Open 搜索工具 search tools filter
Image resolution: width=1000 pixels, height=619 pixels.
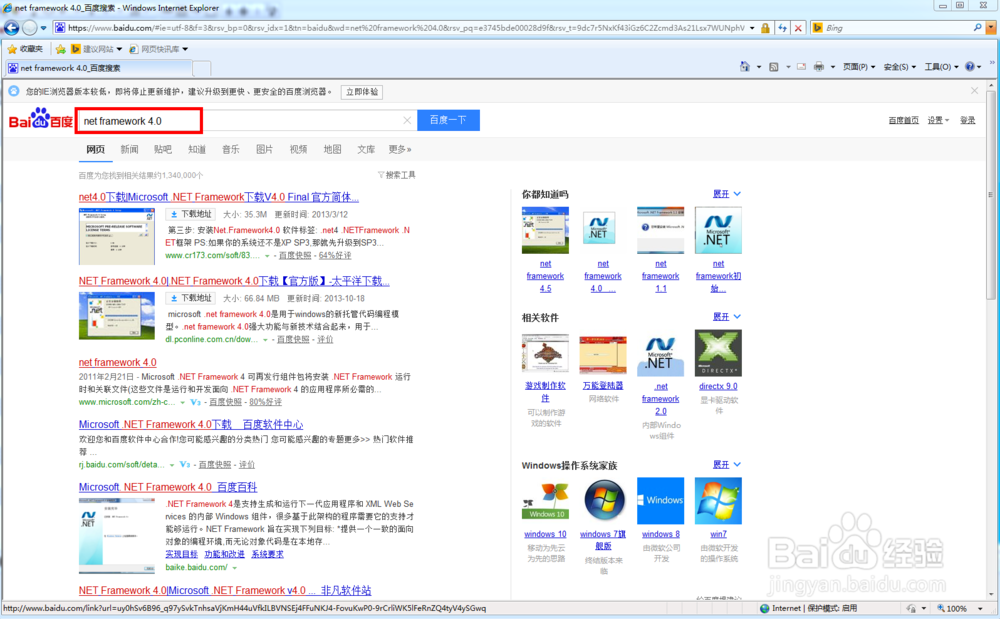397,175
